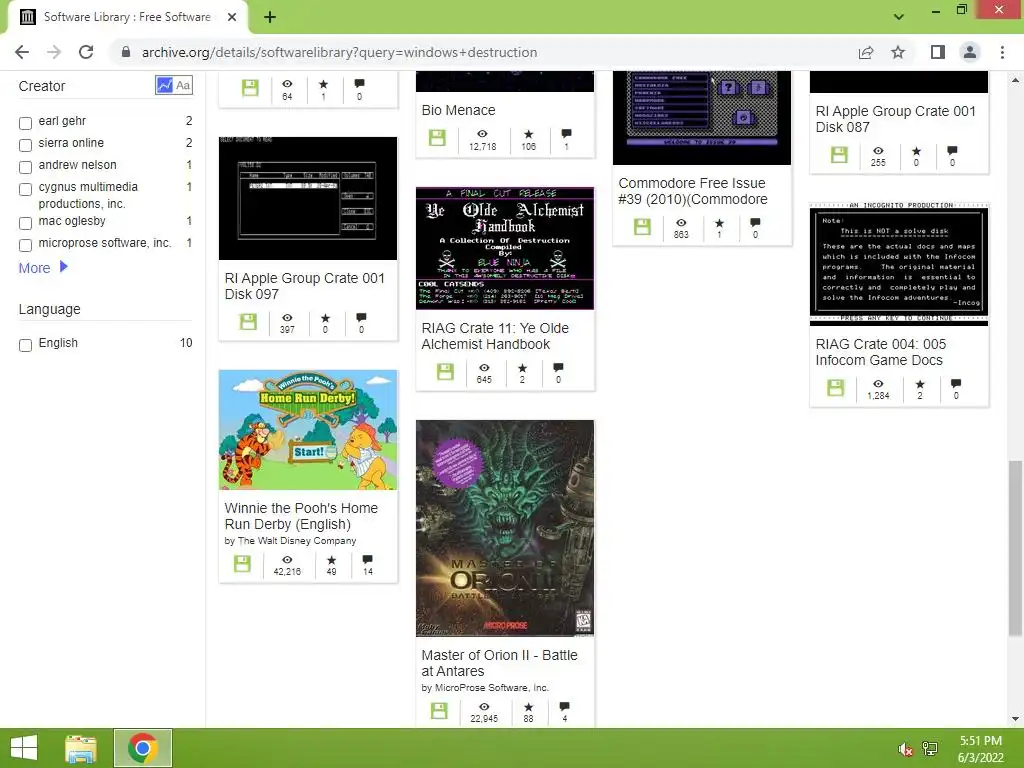Click floppy icon under Alchemist Handbook card

click(445, 372)
